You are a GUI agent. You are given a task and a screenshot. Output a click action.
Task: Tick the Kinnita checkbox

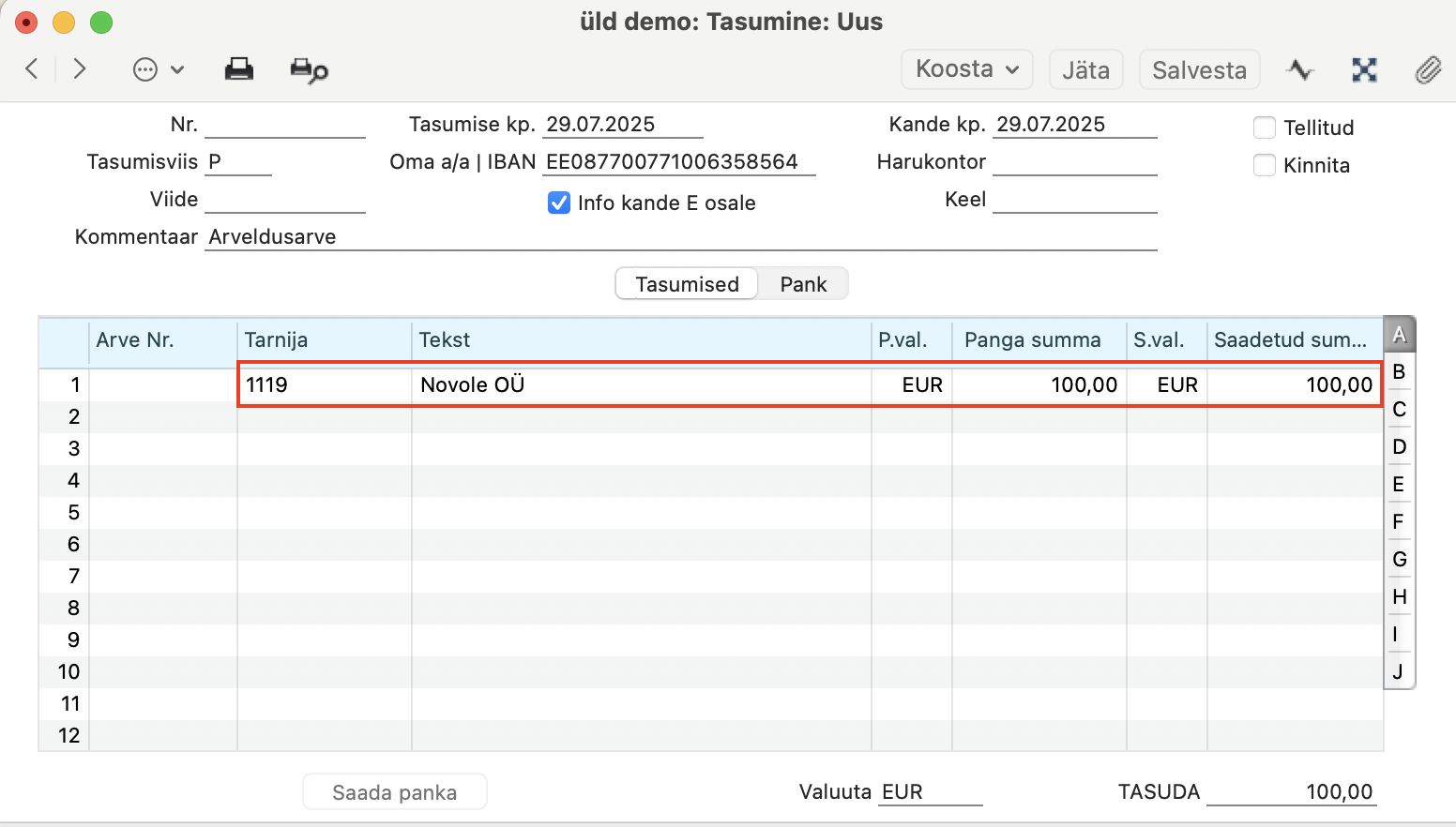(1265, 165)
